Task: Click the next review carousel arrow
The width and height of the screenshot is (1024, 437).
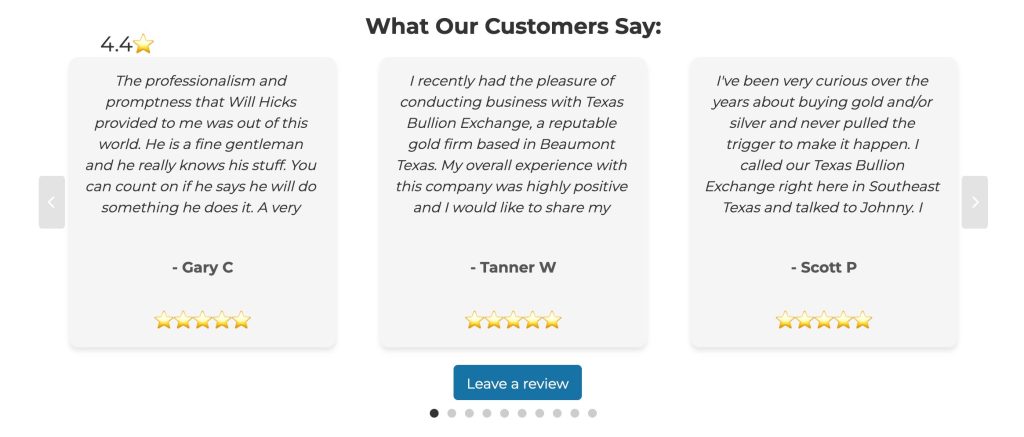Action: (974, 202)
